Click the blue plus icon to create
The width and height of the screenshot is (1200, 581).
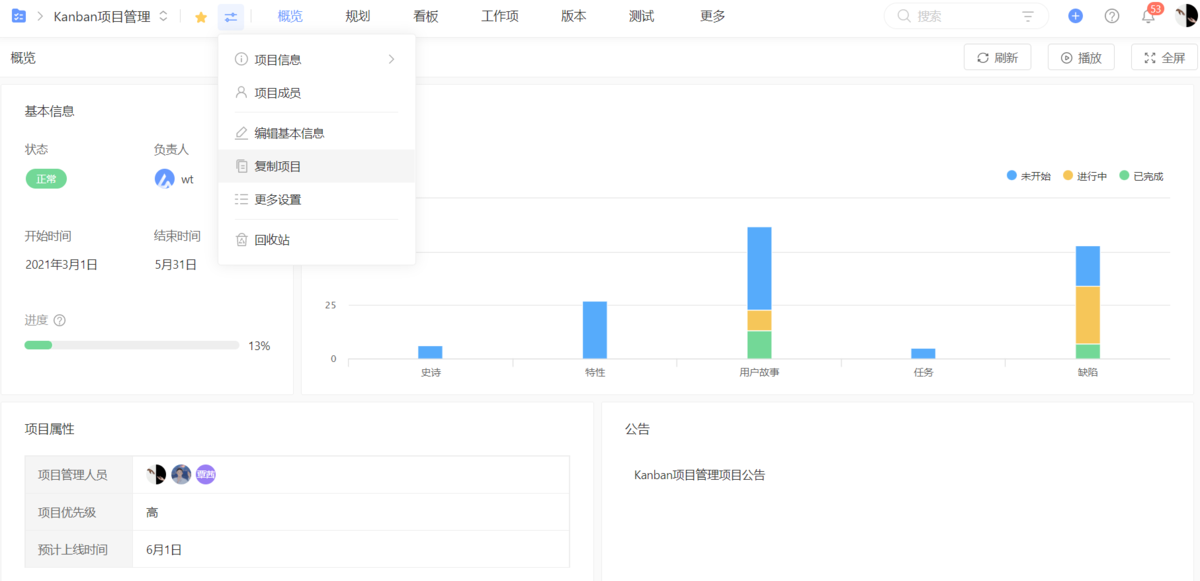1075,16
